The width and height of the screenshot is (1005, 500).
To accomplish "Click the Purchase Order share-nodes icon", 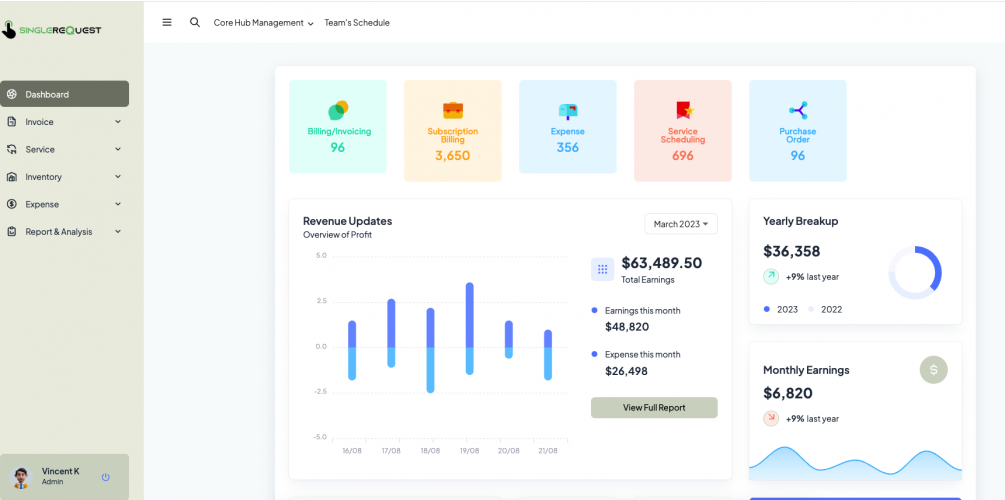I will (x=799, y=110).
